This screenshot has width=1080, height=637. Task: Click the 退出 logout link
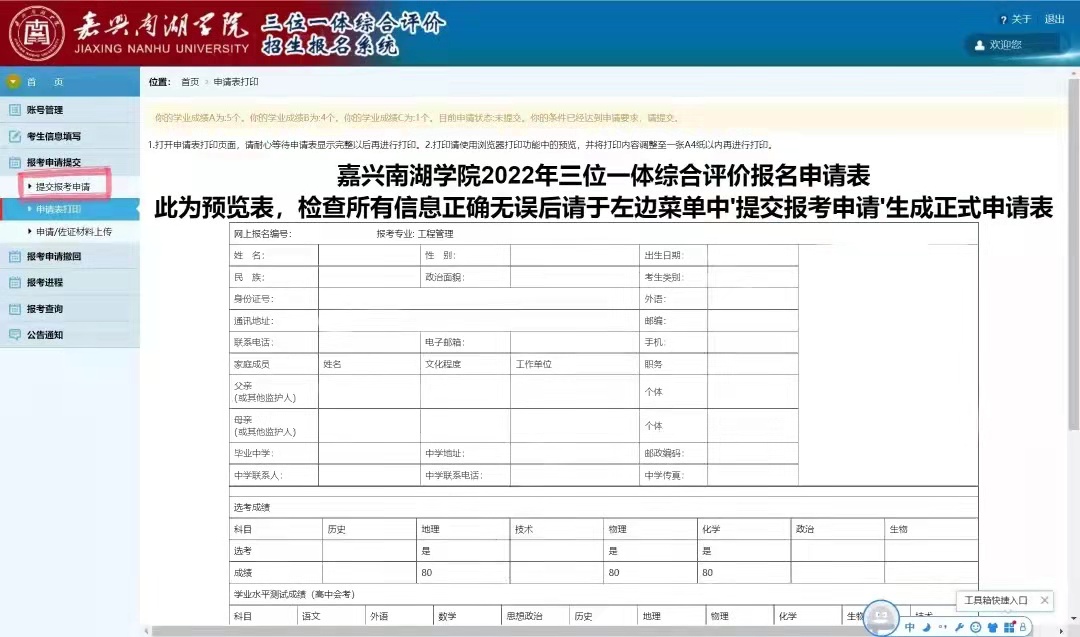tap(1055, 19)
